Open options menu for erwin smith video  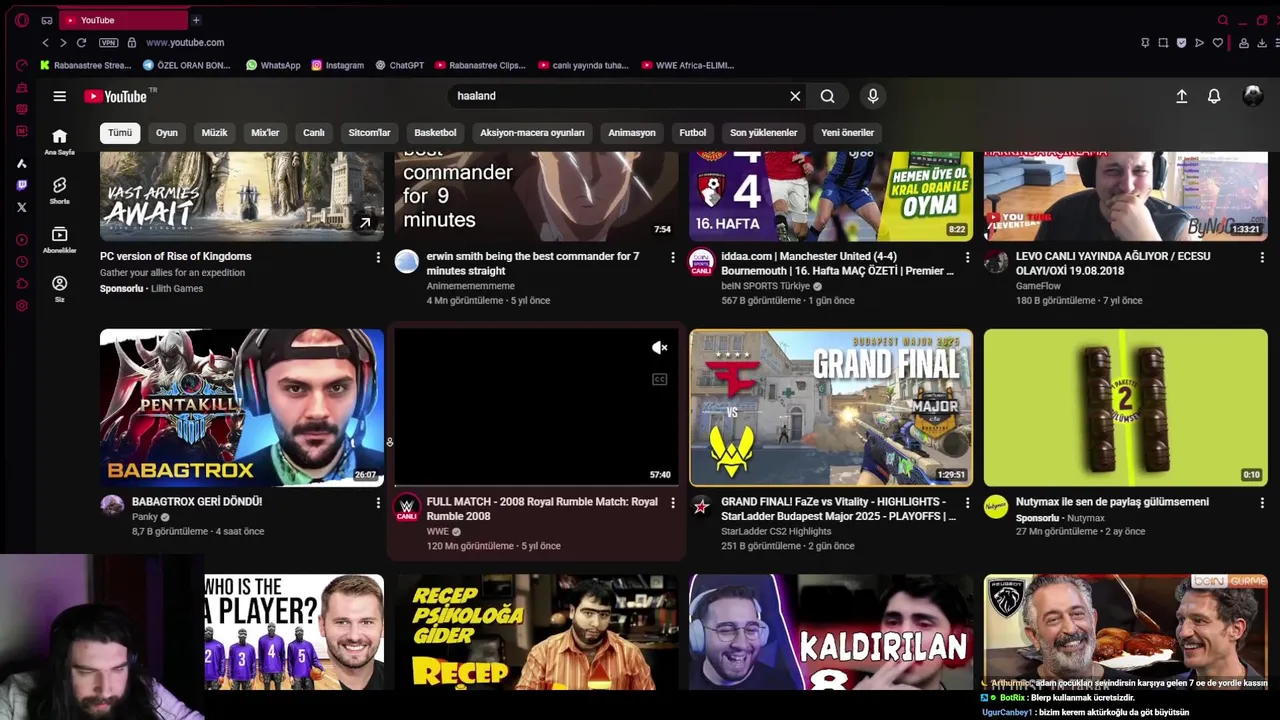coord(672,258)
